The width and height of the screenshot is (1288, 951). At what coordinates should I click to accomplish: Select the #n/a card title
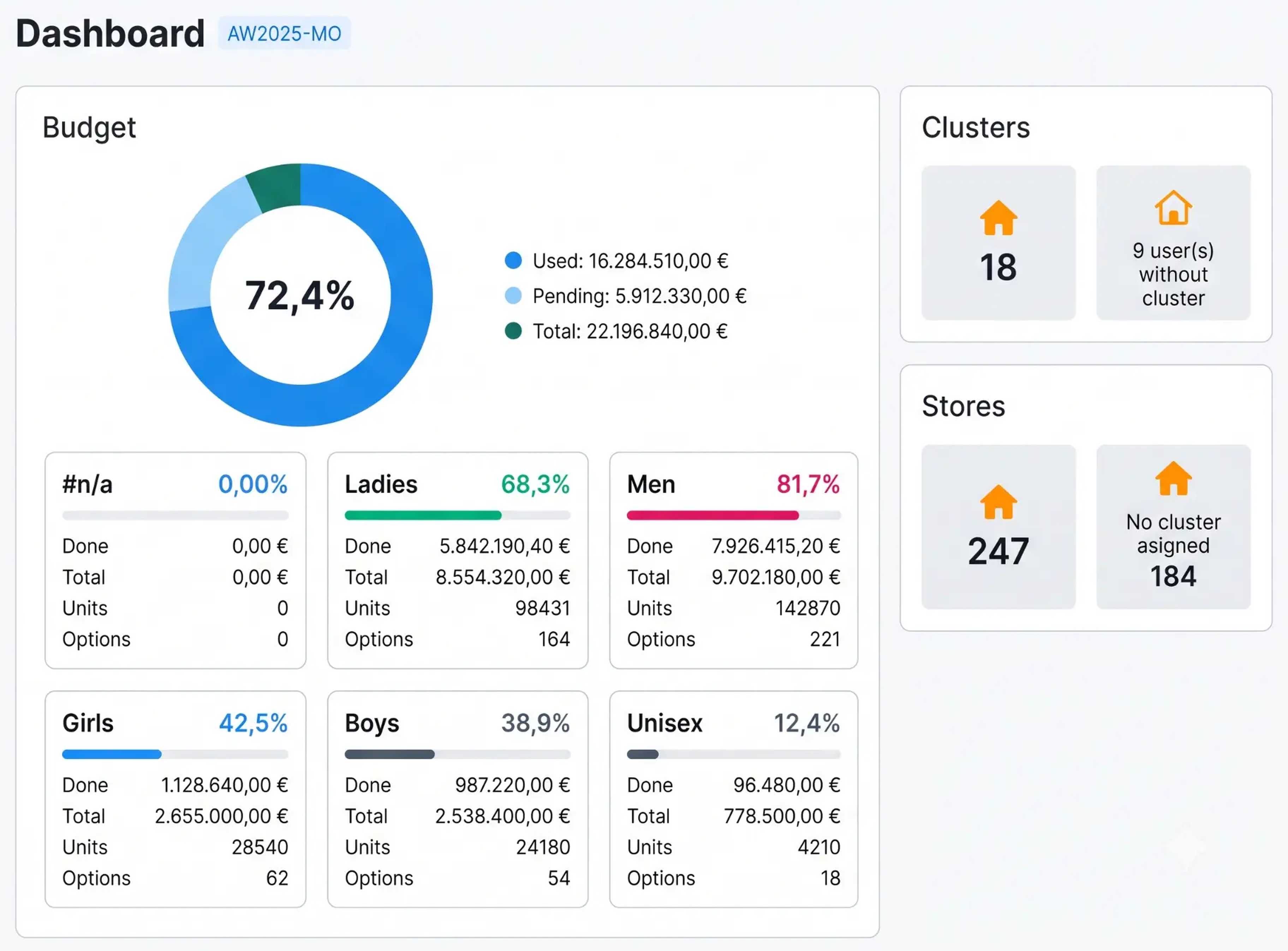click(x=88, y=484)
